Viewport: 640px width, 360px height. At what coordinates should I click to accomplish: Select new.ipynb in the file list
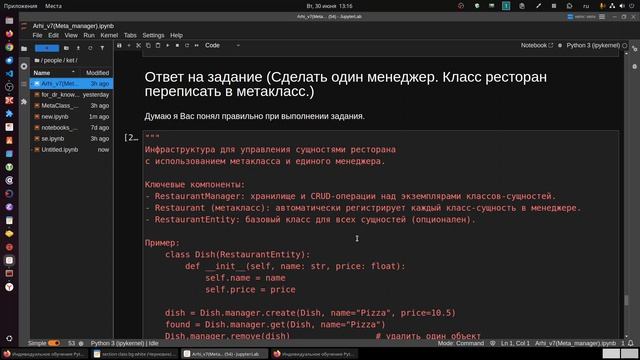coord(71,117)
